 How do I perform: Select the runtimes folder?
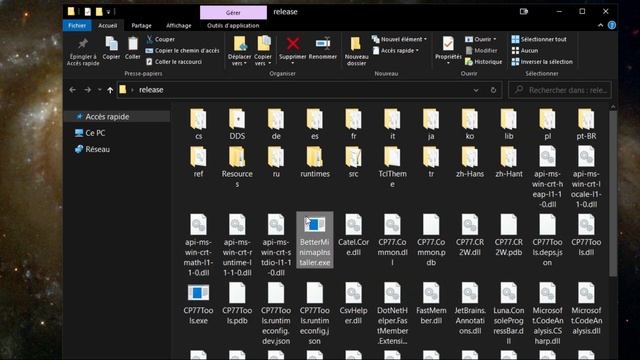pyautogui.click(x=315, y=162)
